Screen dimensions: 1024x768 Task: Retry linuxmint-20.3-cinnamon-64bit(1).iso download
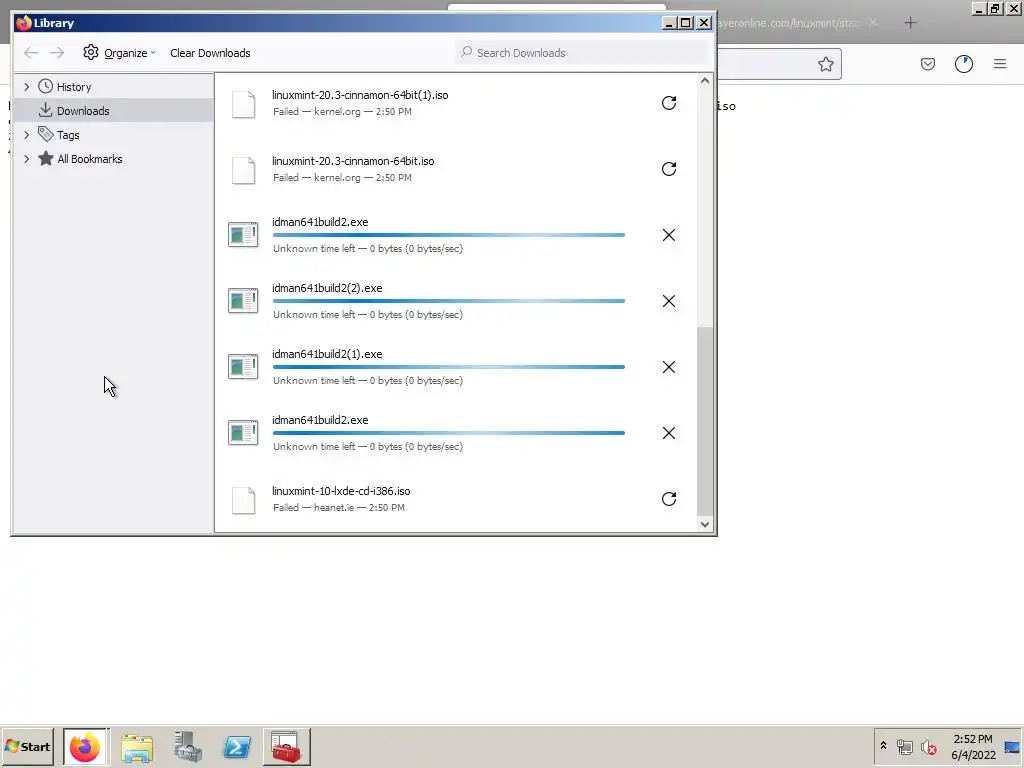(668, 103)
